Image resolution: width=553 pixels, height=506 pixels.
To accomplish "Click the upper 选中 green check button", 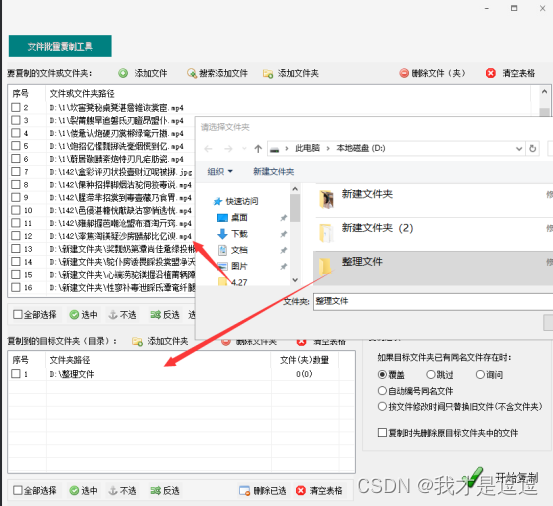I will point(84,315).
